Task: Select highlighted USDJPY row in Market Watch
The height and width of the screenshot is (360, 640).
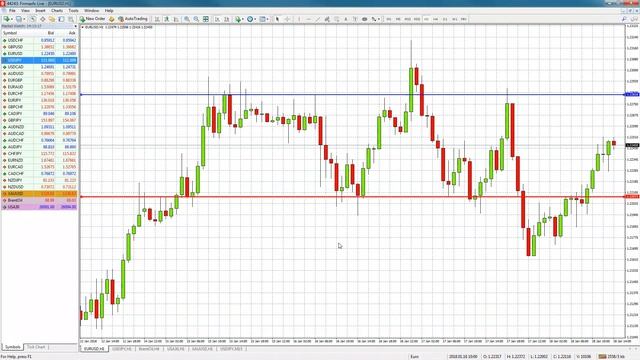Action: coord(39,60)
